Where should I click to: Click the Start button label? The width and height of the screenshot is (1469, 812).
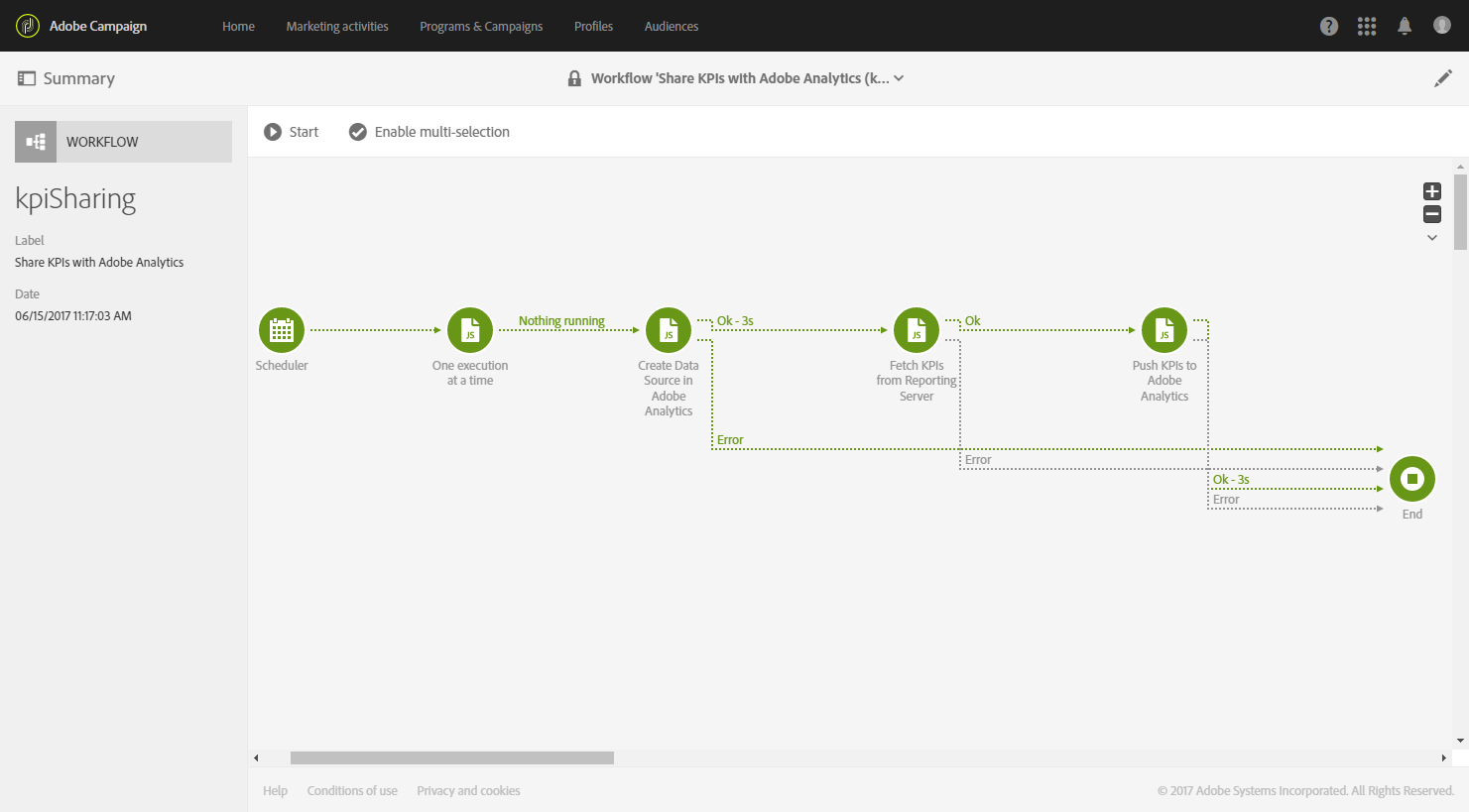(x=304, y=132)
